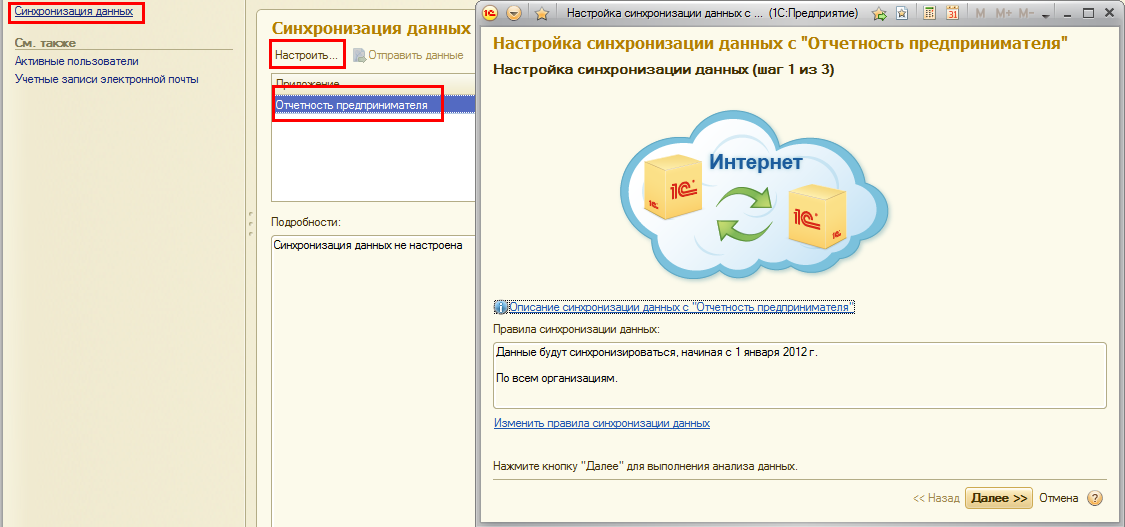Open the calendar icon in title bar

point(952,13)
